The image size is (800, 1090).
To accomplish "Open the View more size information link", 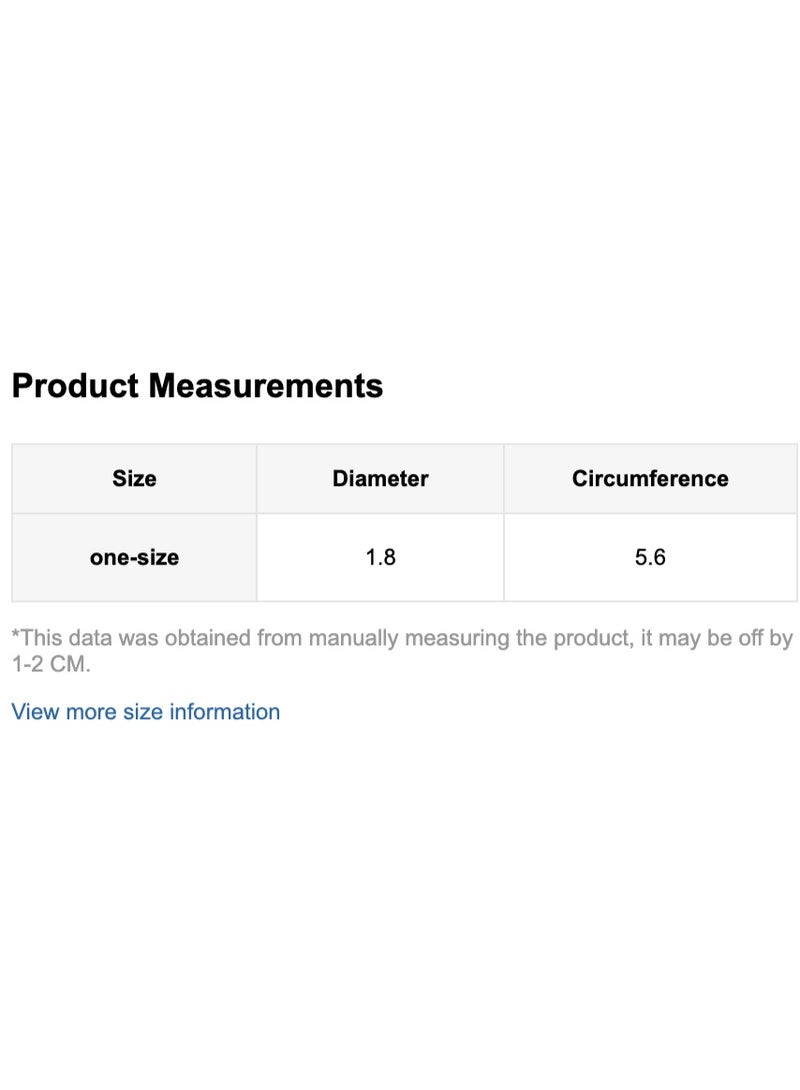I will pos(146,712).
